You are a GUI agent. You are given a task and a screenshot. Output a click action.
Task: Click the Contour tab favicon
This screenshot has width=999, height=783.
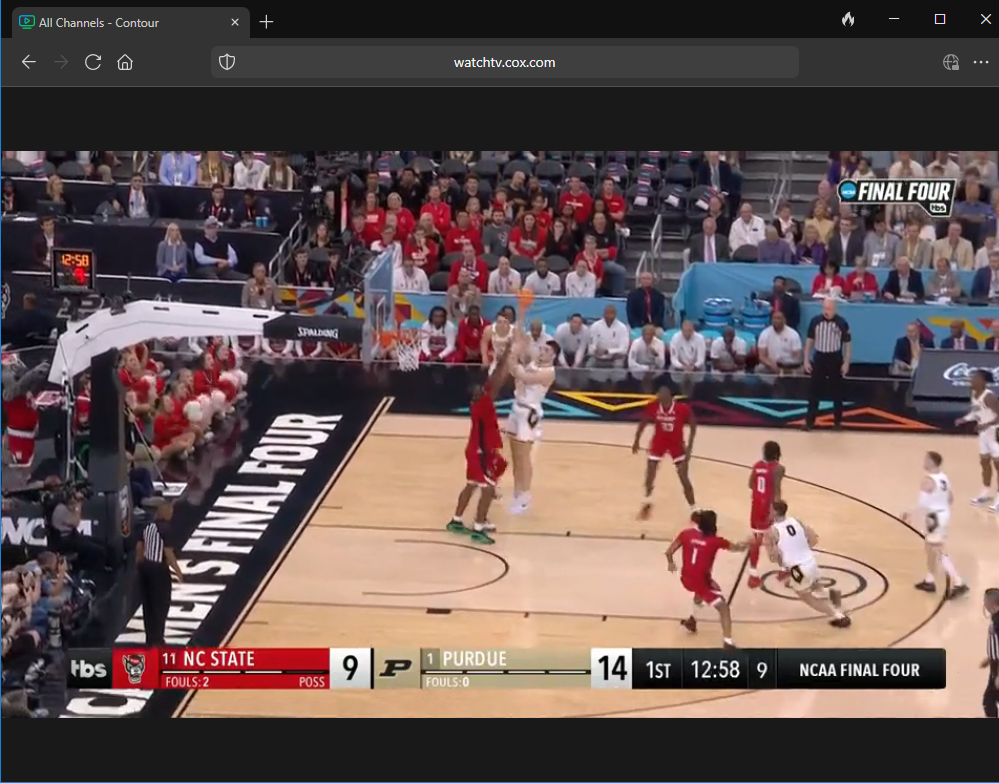pos(27,22)
